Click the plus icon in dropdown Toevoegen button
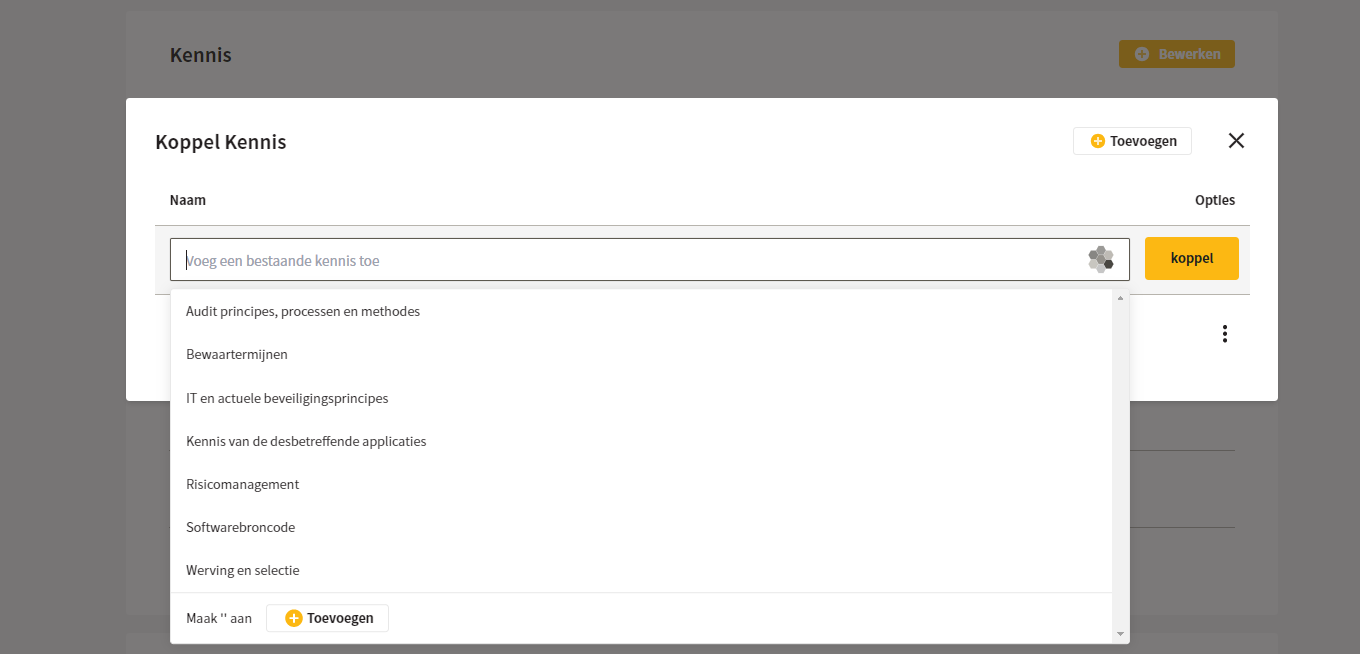1360x654 pixels. click(x=294, y=618)
